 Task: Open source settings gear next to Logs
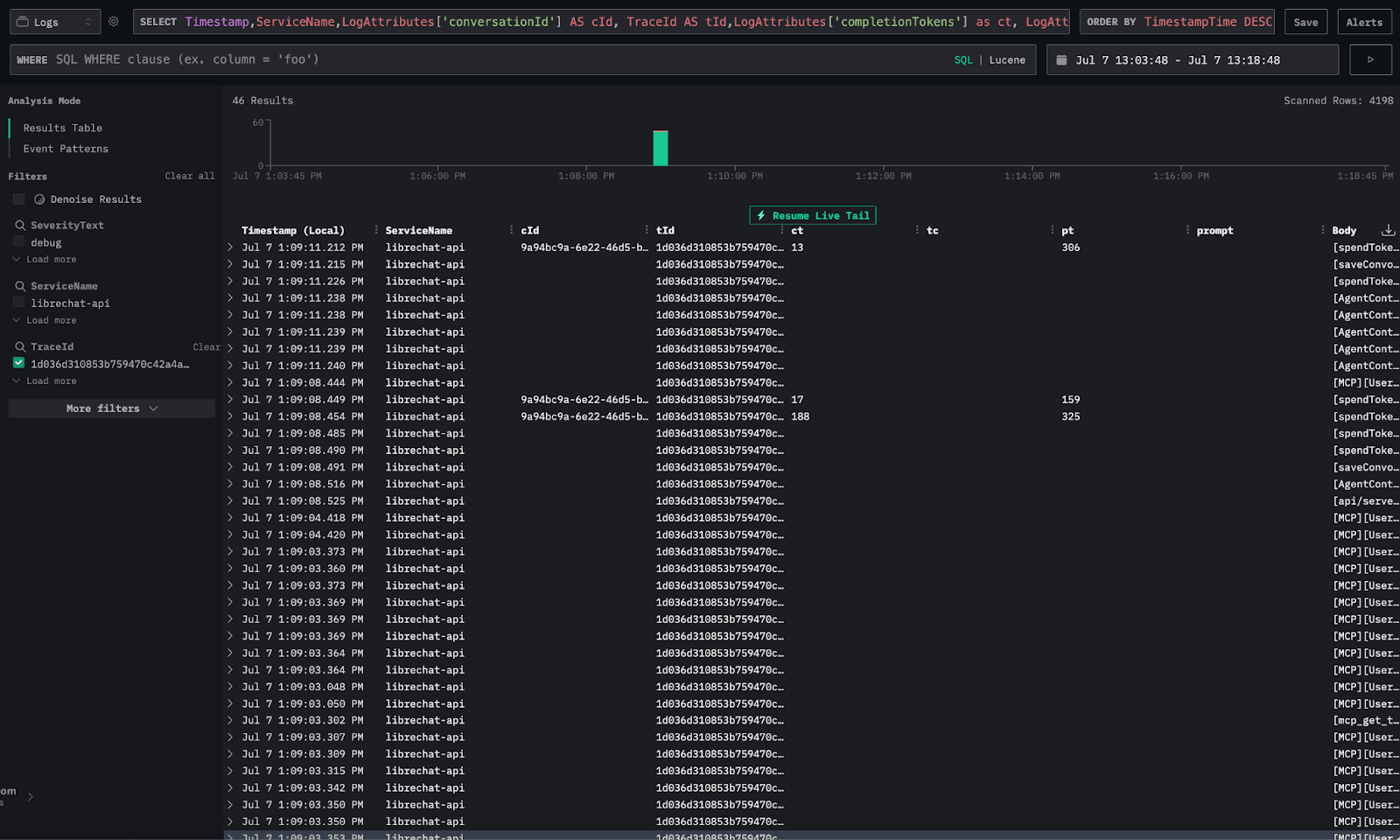pyautogui.click(x=114, y=22)
